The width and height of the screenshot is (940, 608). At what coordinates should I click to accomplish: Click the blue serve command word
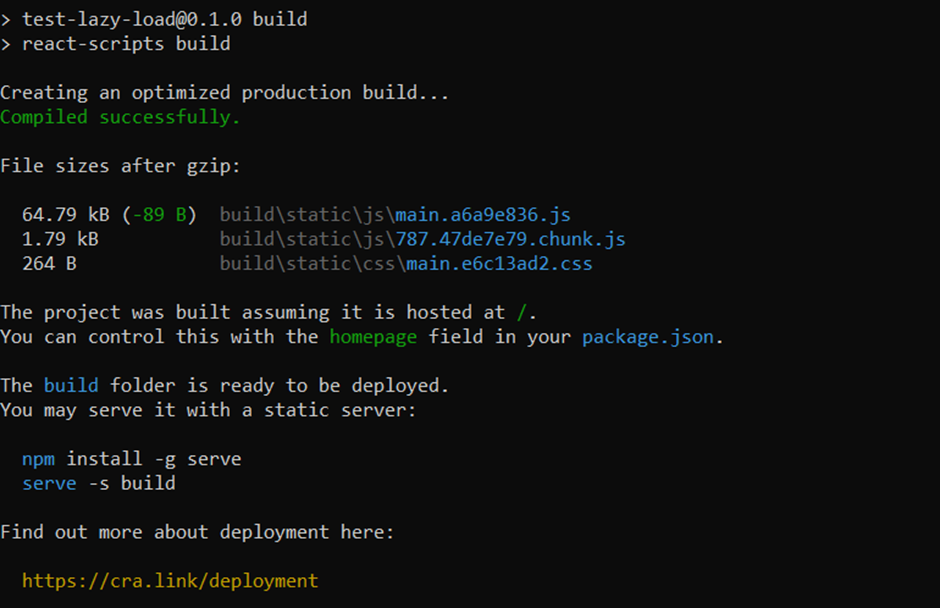pos(49,483)
